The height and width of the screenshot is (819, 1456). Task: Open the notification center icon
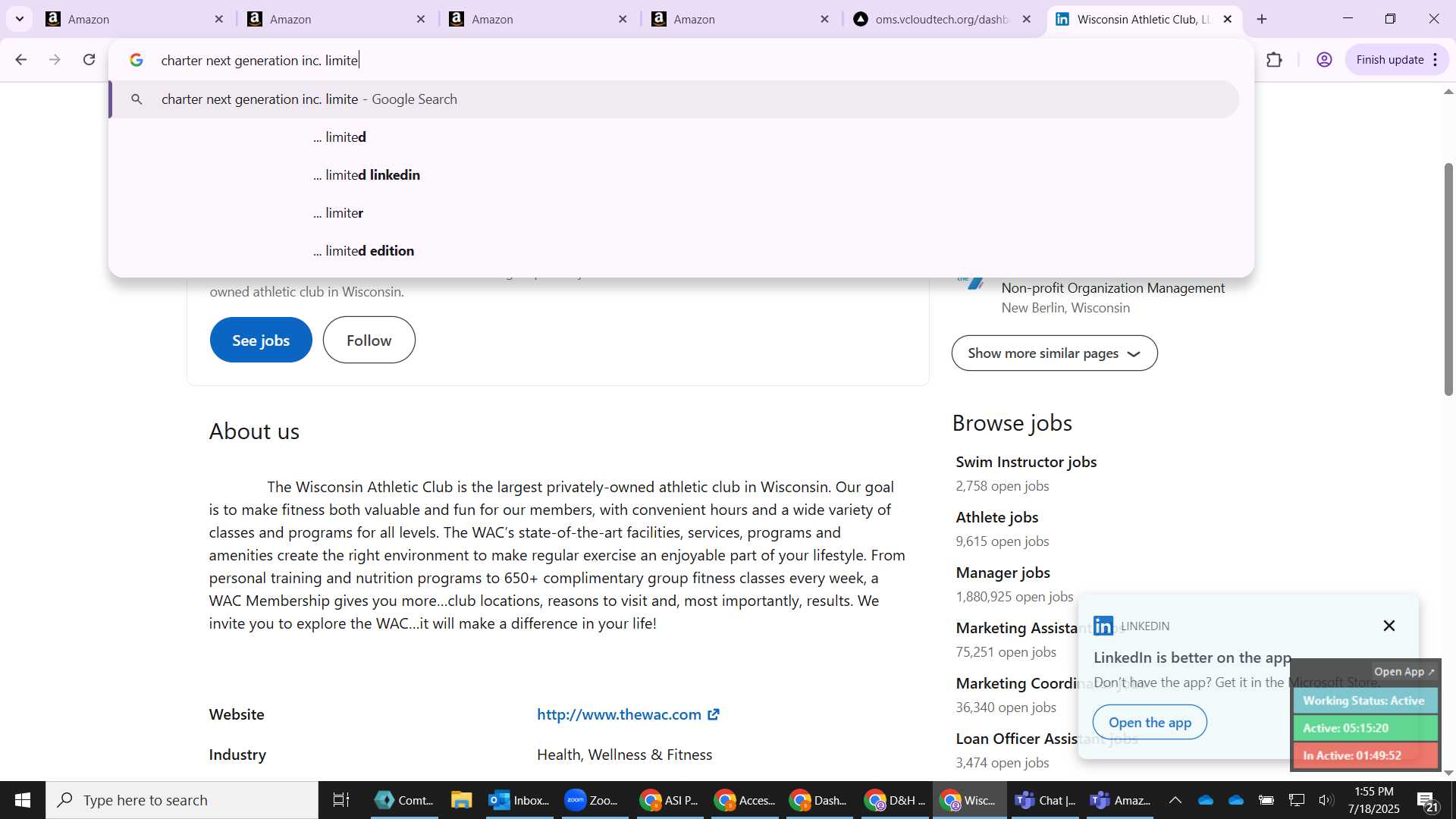(x=1427, y=801)
